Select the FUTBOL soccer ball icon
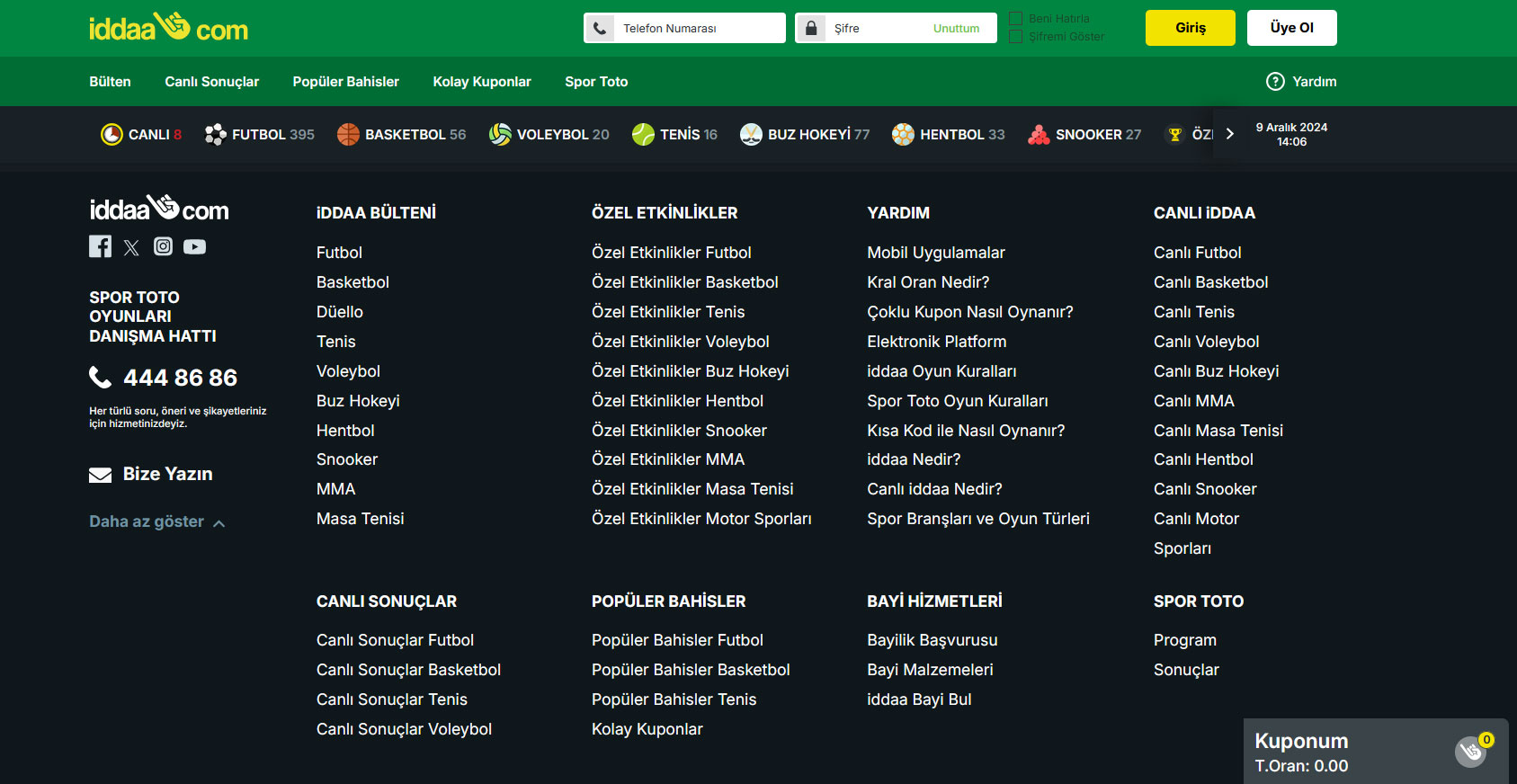 (x=216, y=135)
